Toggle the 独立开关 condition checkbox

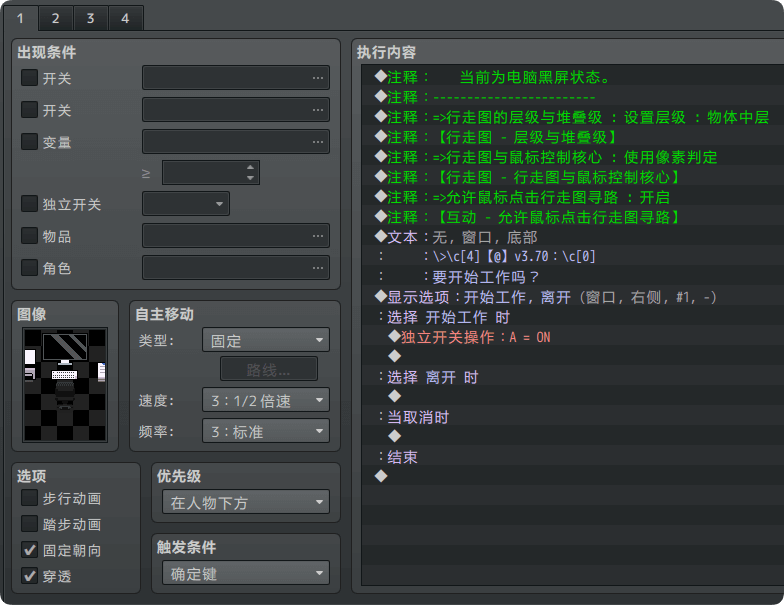pos(29,204)
